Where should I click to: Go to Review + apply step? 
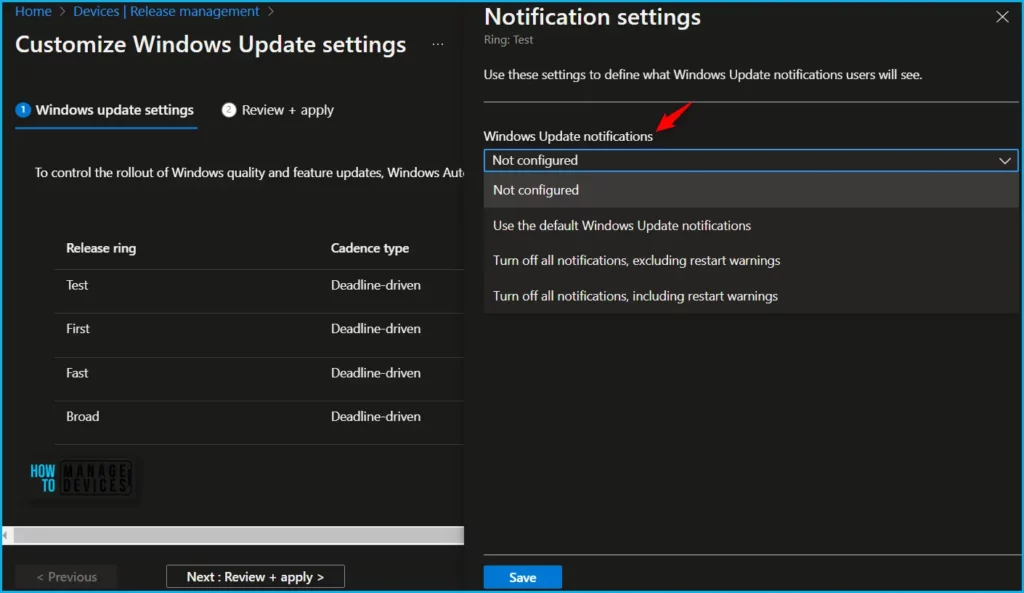[278, 110]
